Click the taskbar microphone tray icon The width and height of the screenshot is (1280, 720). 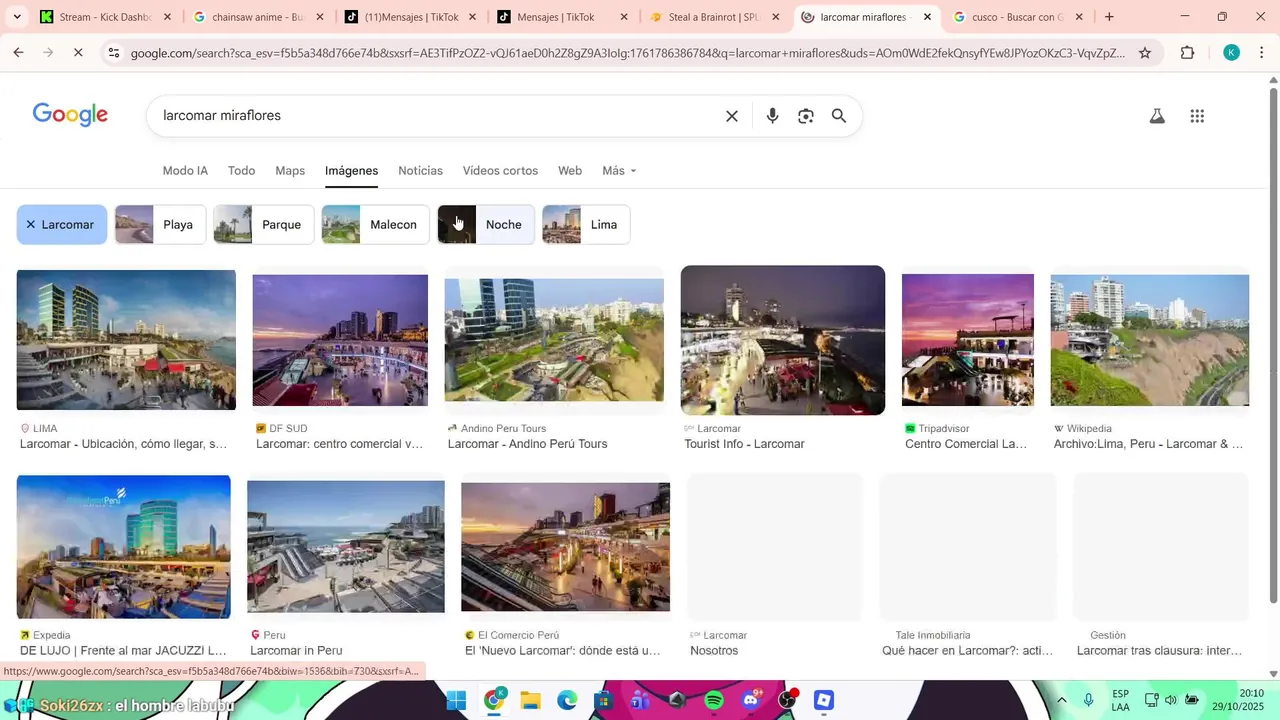(1088, 700)
